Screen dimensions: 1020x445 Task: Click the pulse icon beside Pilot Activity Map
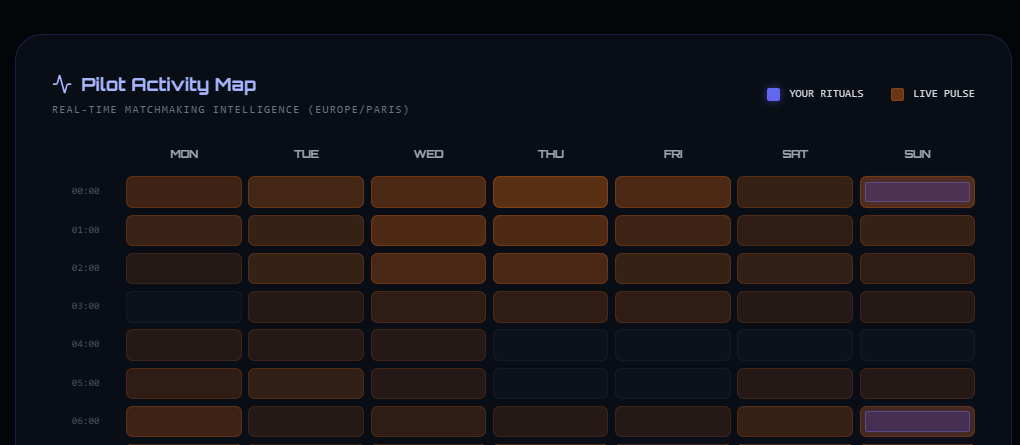click(62, 84)
